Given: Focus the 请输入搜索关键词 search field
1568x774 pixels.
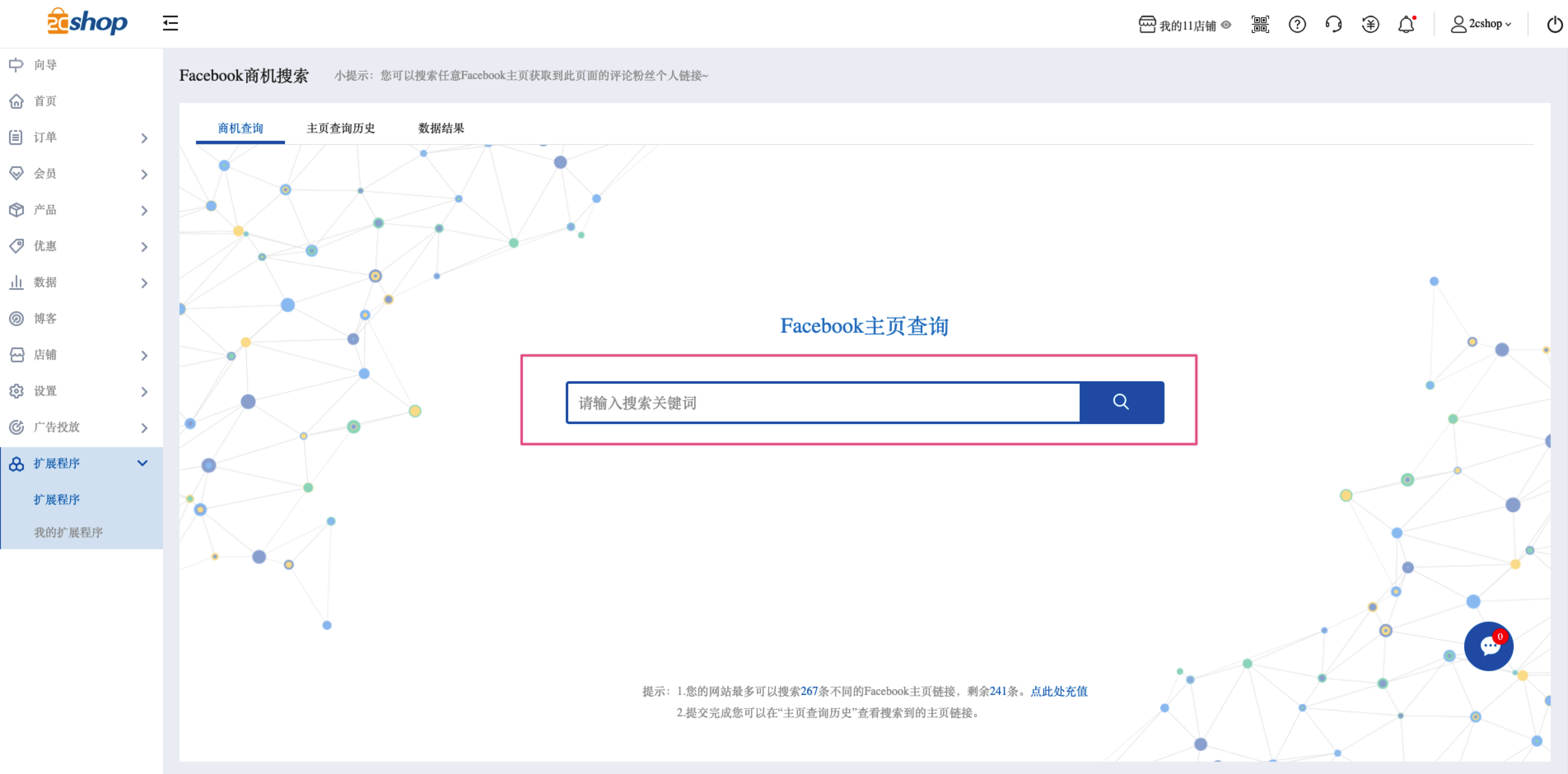Looking at the screenshot, I should [823, 403].
